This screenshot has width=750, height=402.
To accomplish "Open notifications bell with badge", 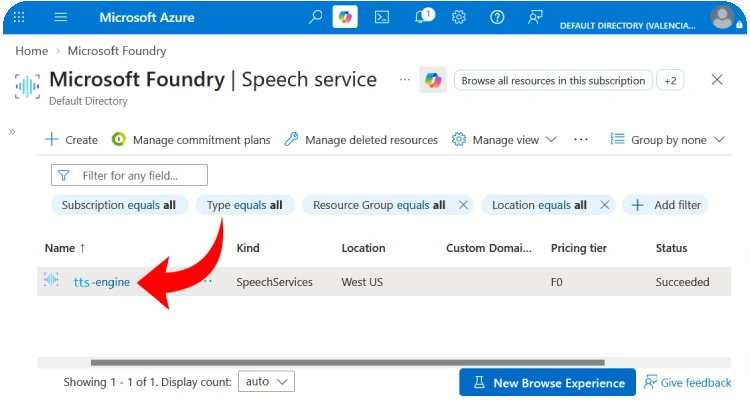I will tap(424, 16).
